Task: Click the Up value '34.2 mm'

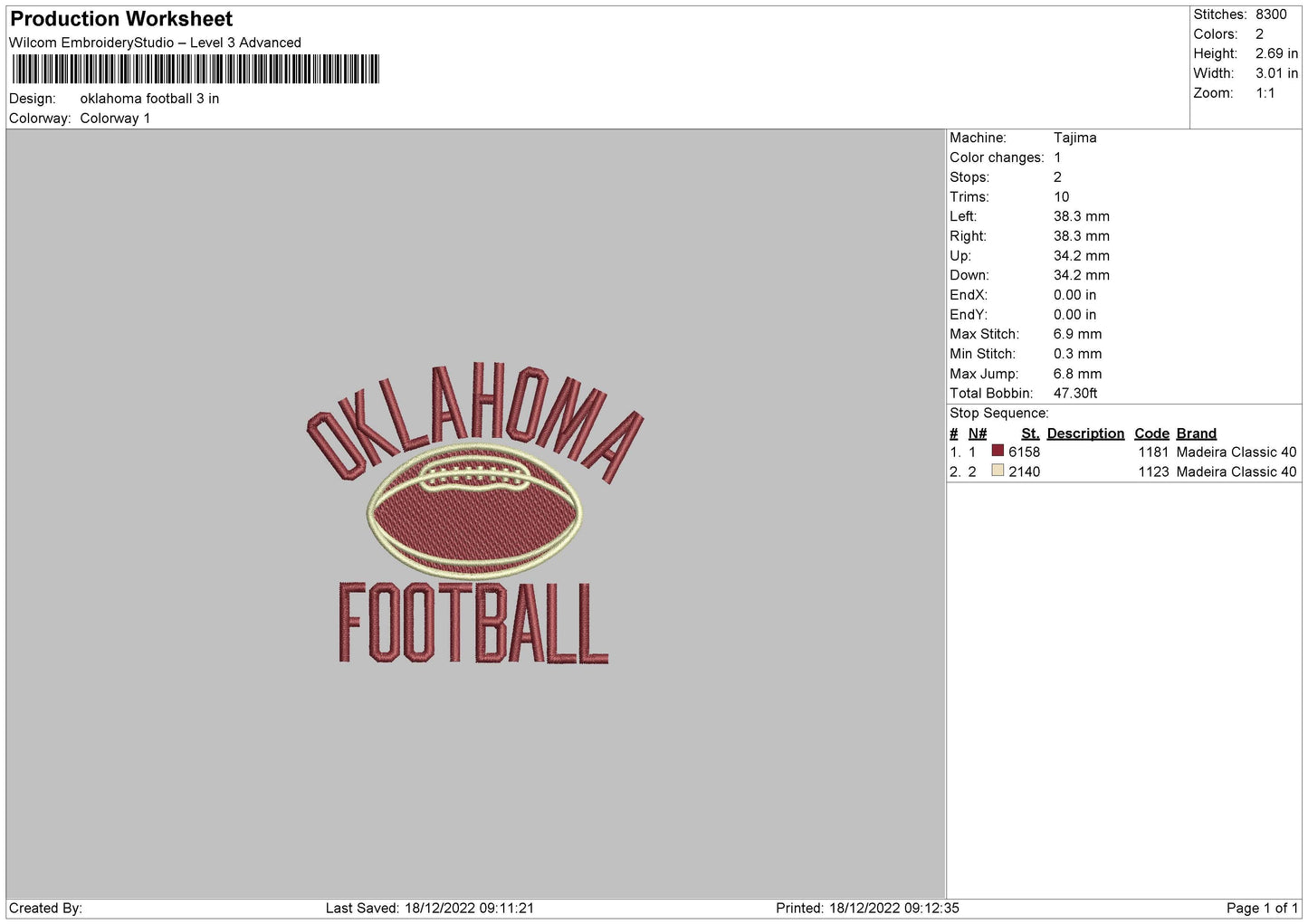Action: point(1081,256)
